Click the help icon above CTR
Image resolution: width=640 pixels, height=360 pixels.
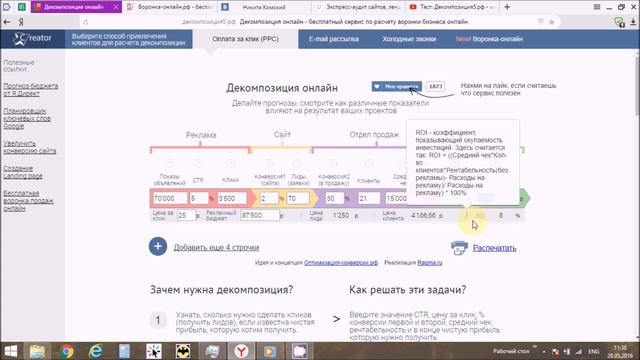[198, 164]
